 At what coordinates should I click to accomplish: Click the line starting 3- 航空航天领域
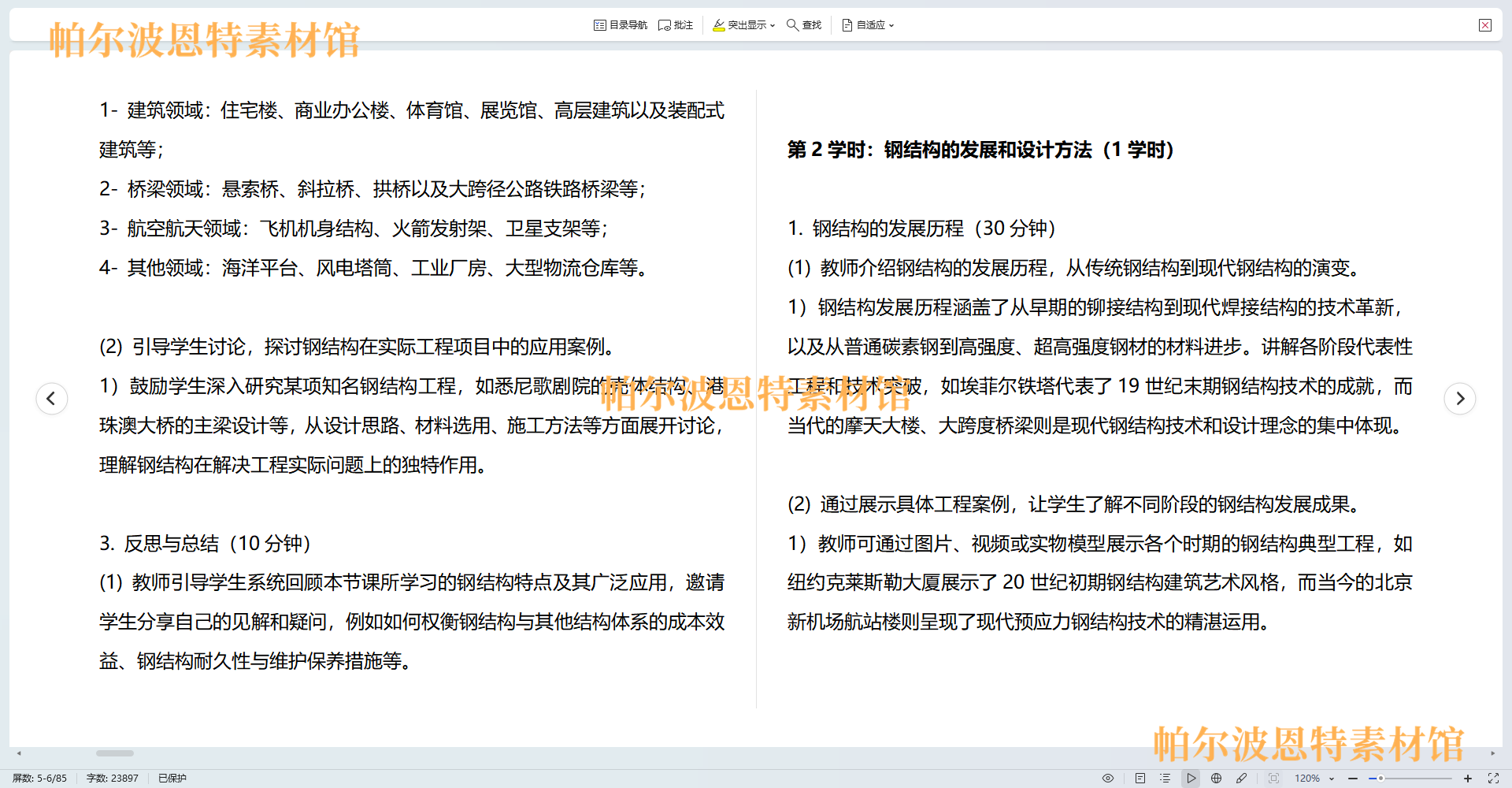click(x=354, y=229)
